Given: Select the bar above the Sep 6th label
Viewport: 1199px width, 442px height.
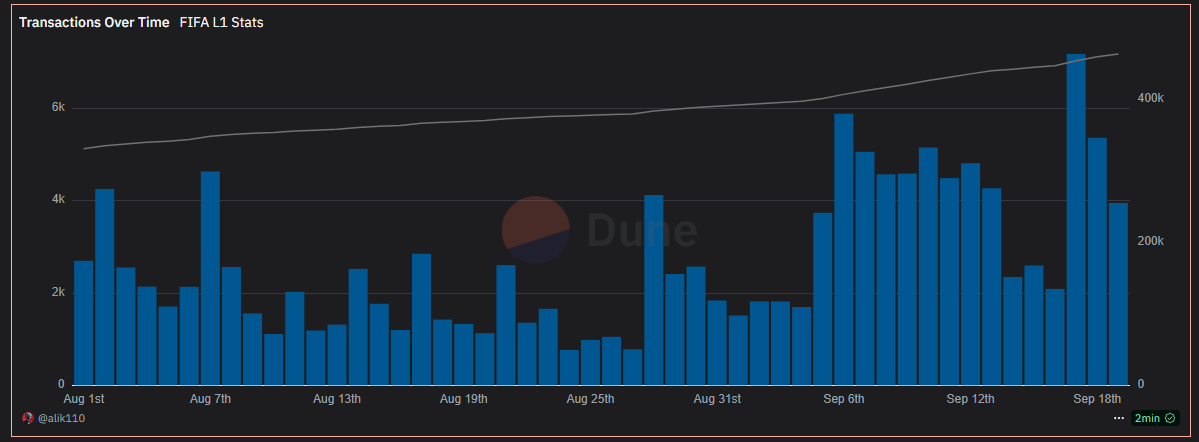Looking at the screenshot, I should [843, 249].
